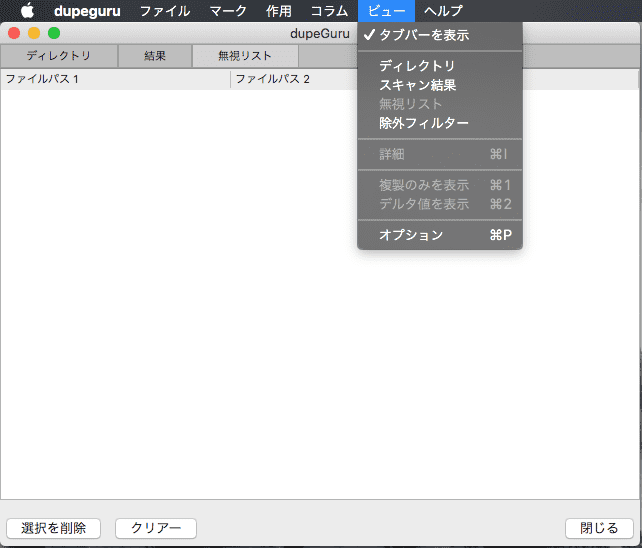Click the クリアー button

coord(156,528)
